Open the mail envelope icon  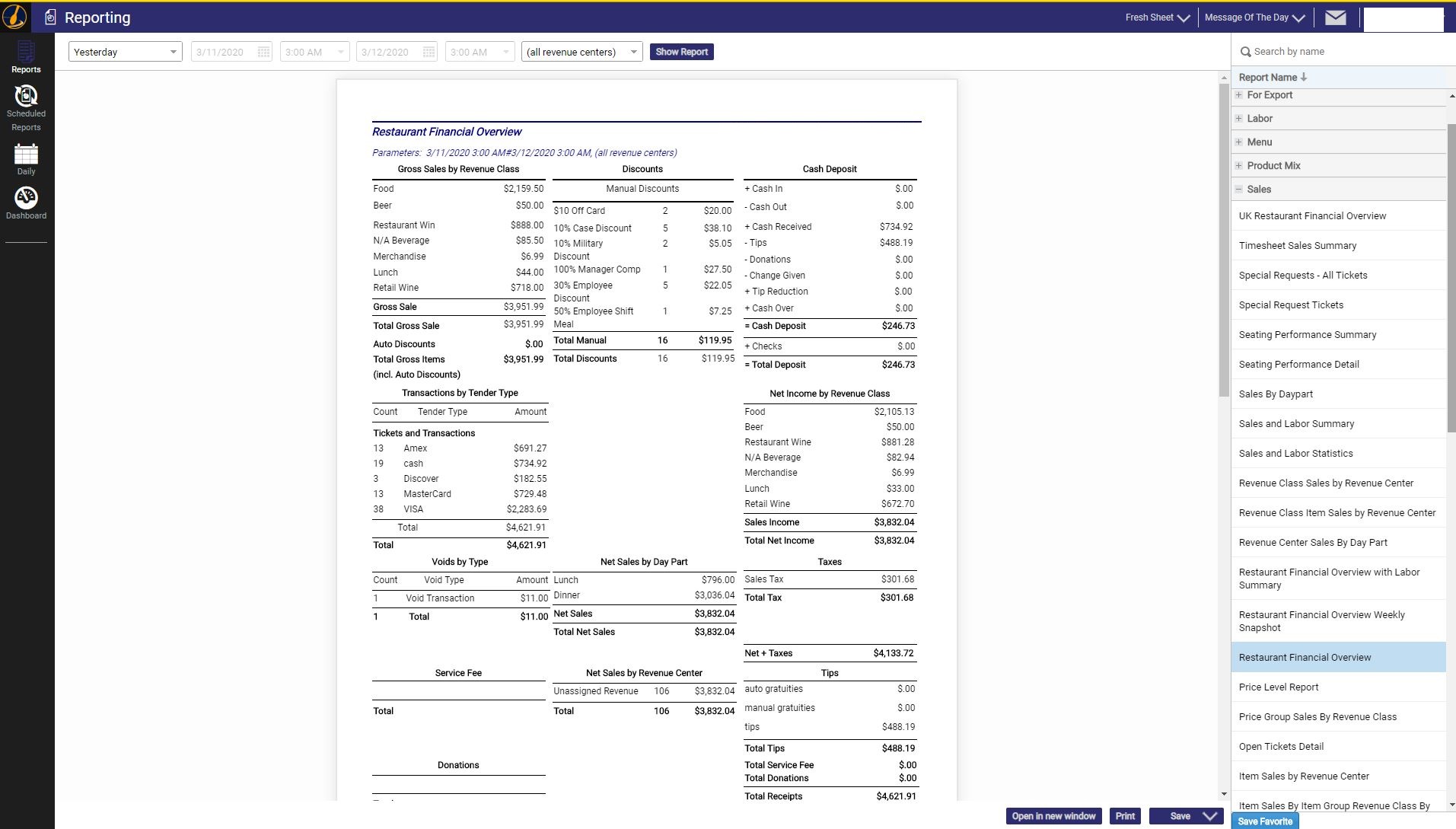1336,18
